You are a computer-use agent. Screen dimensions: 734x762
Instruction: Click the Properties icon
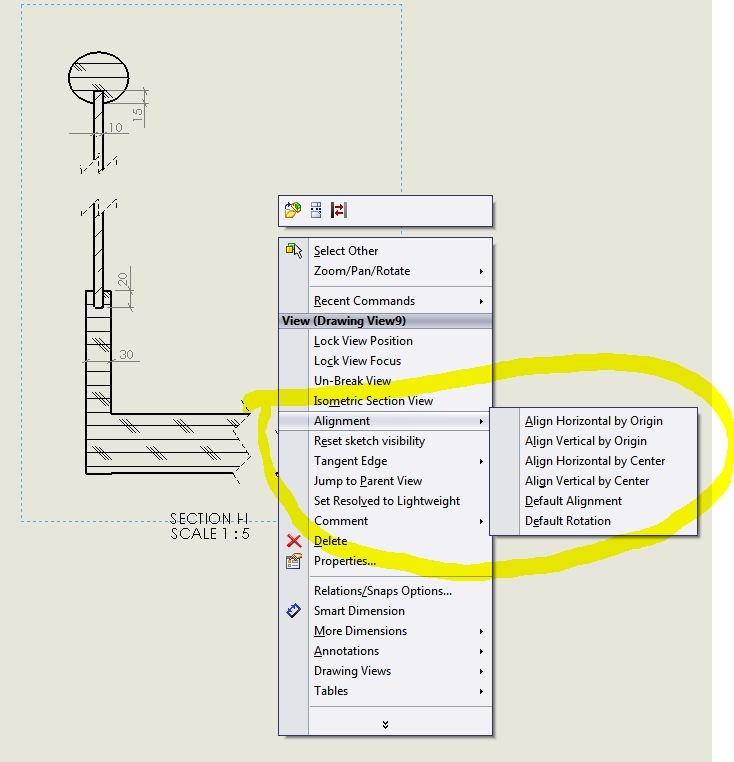(x=294, y=561)
